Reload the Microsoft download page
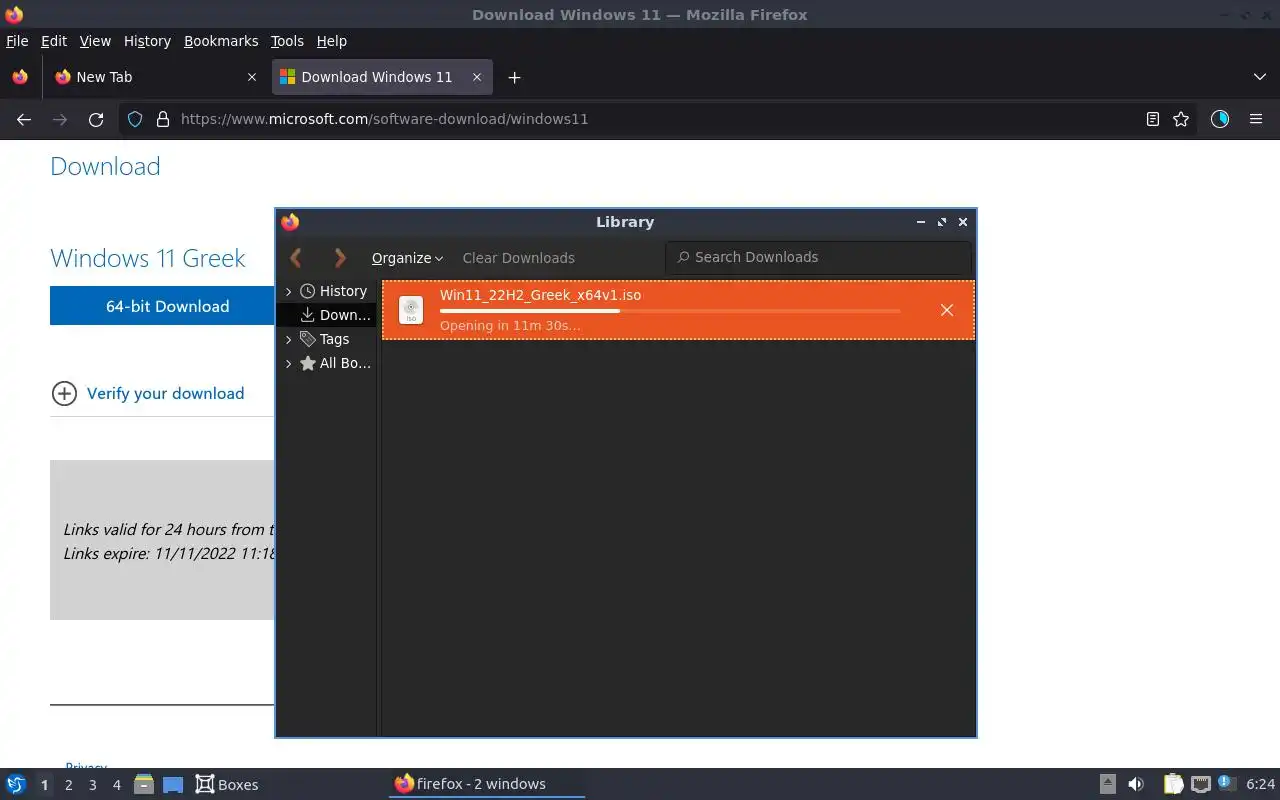 [96, 119]
